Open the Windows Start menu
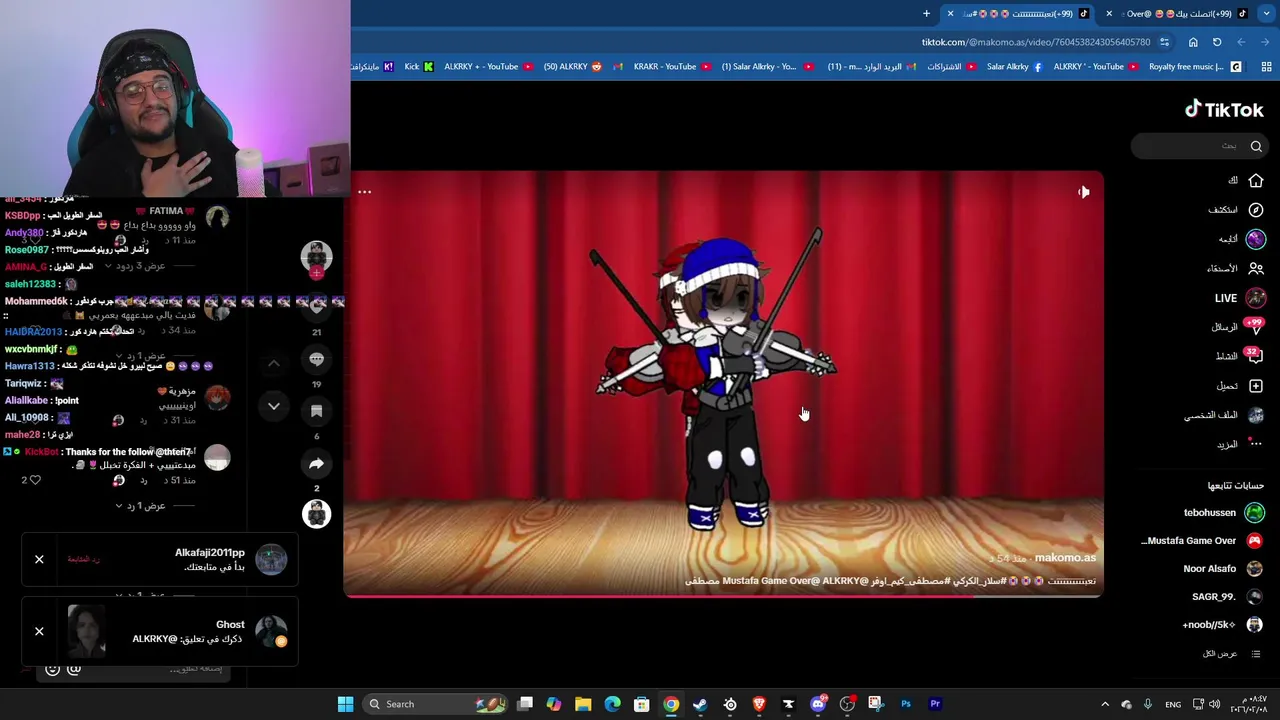This screenshot has height=720, width=1280. (x=345, y=704)
